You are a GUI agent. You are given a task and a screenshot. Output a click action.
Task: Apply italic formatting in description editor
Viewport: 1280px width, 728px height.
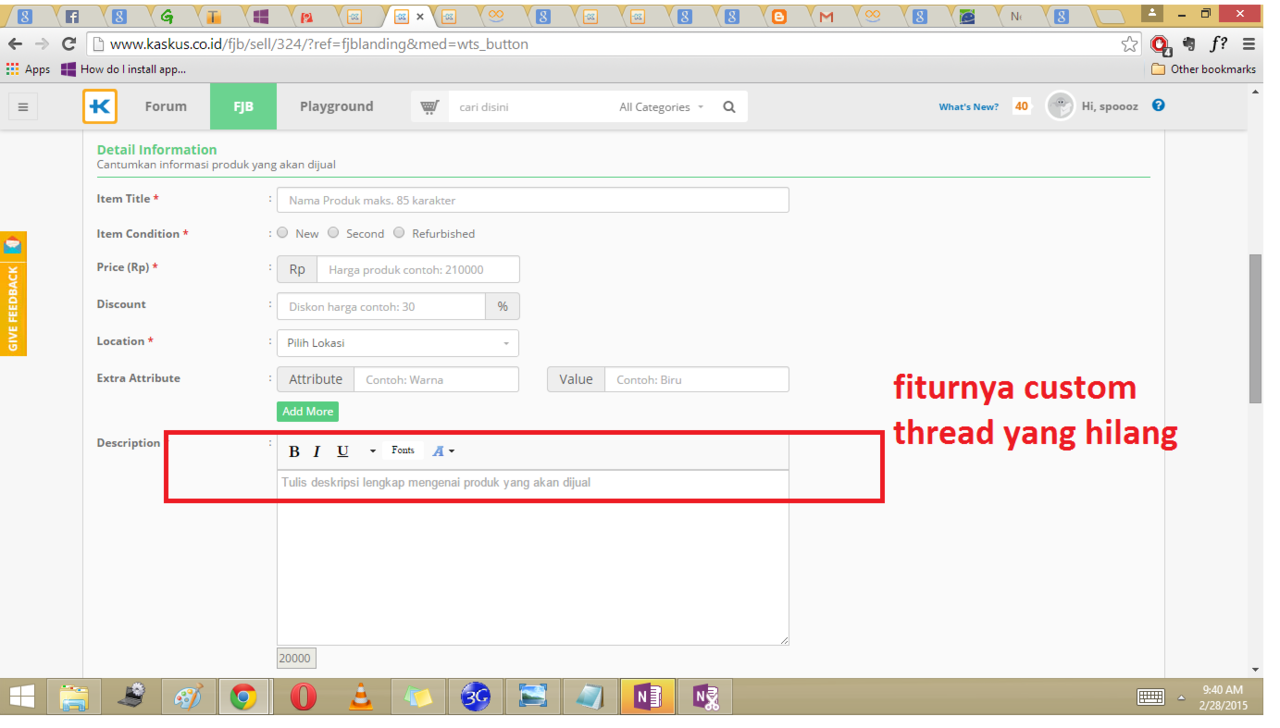coord(317,452)
